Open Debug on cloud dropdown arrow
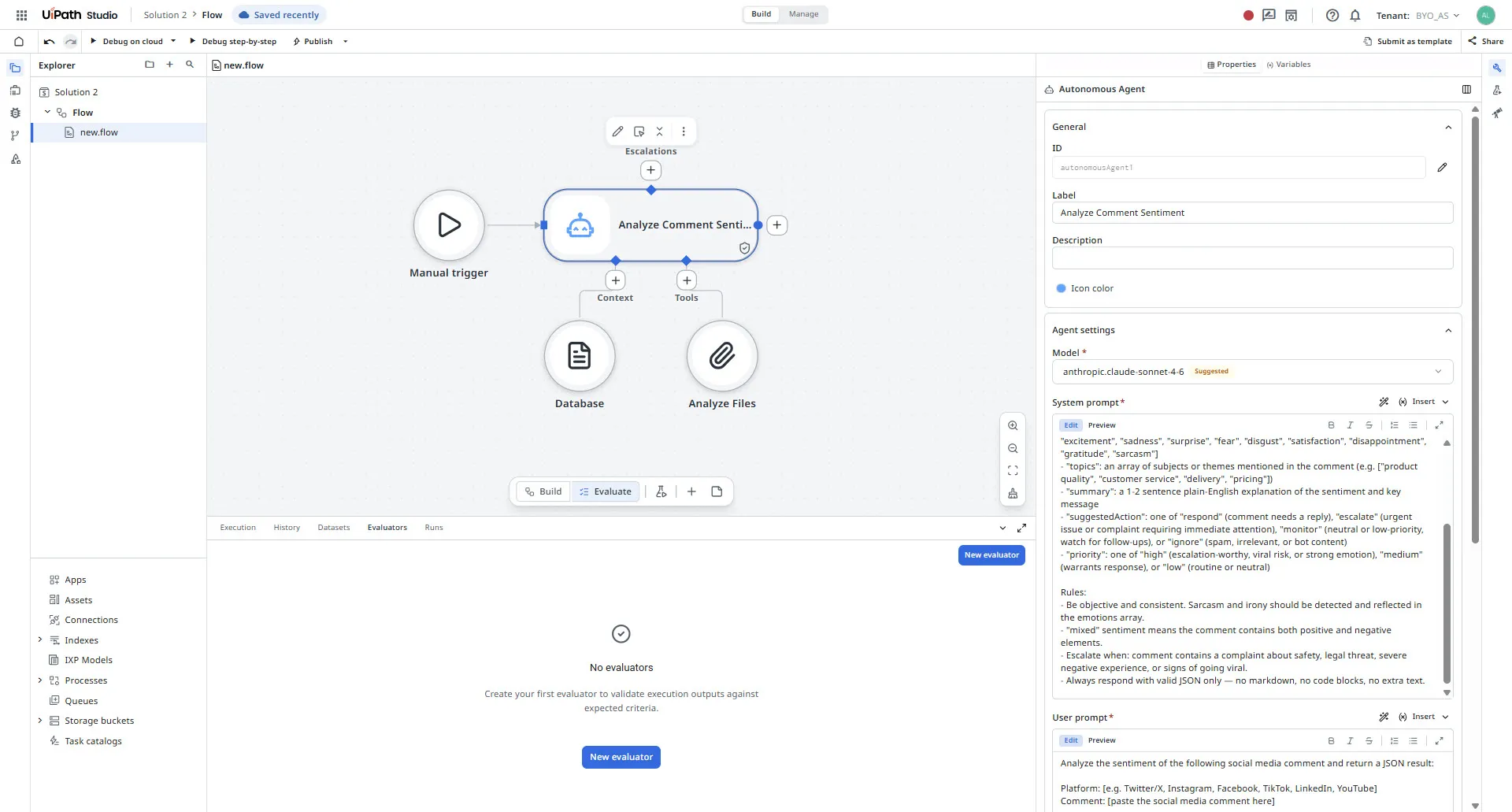 (x=173, y=41)
